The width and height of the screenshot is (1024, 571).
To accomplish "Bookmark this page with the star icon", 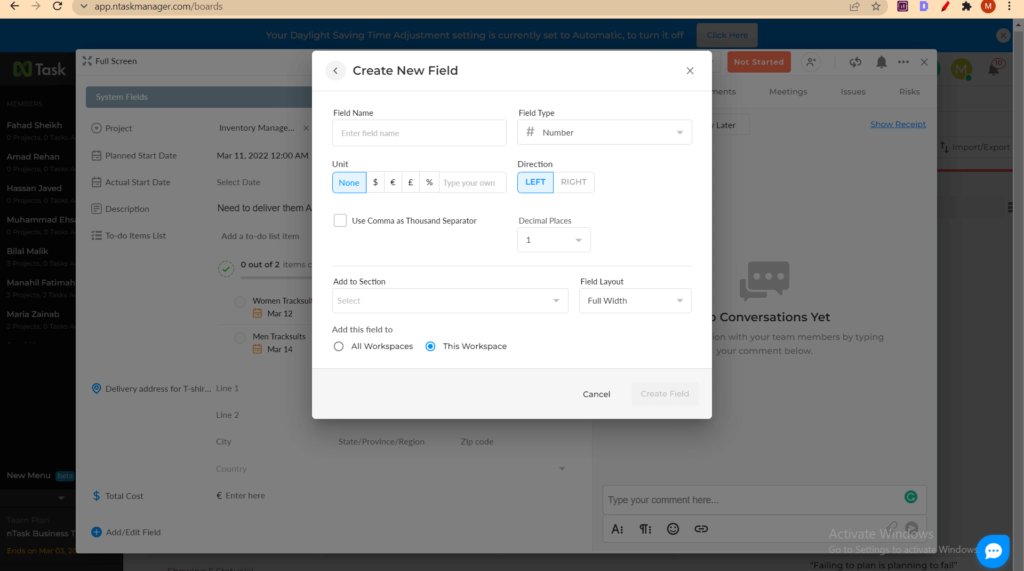I will pyautogui.click(x=876, y=7).
